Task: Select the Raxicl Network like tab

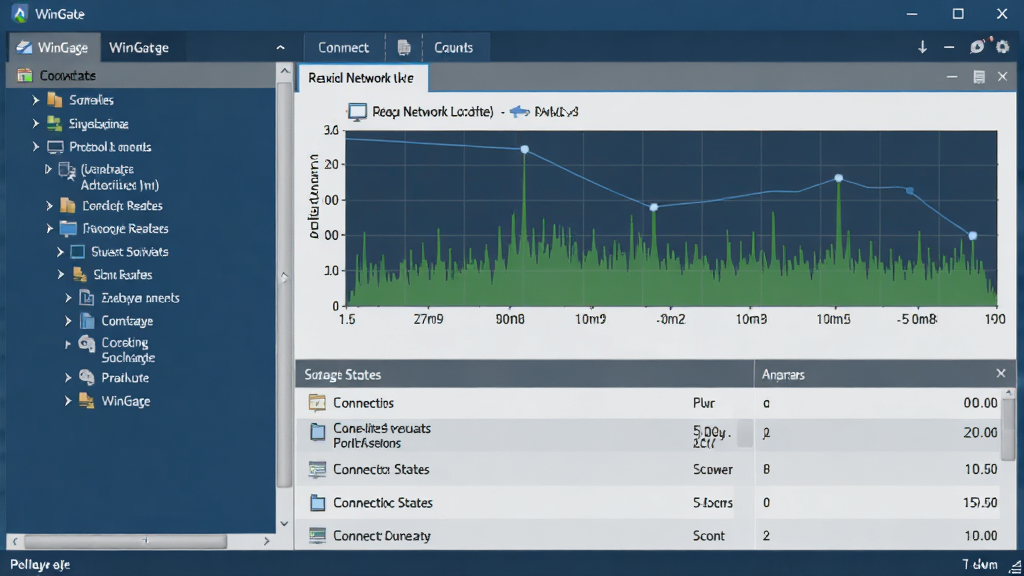Action: coord(362,78)
